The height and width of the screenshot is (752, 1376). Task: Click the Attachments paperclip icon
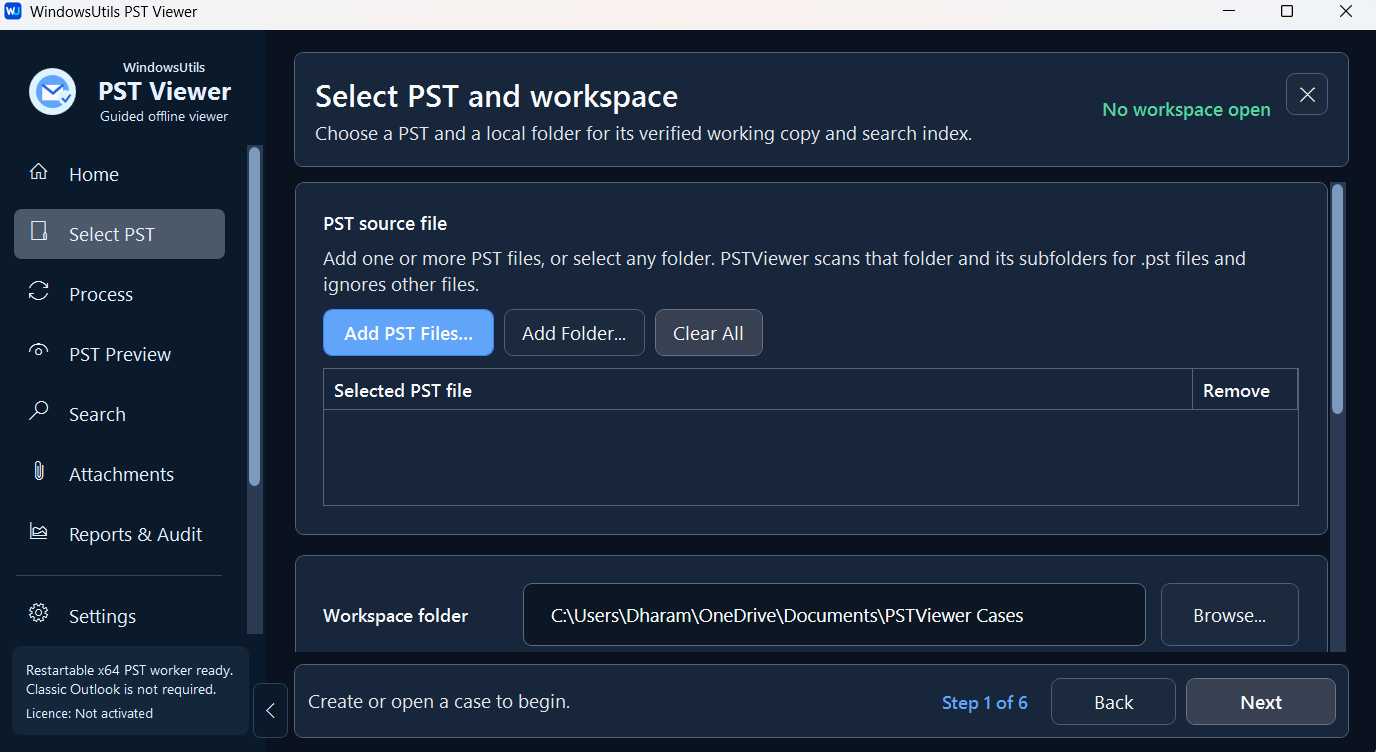[x=39, y=471]
